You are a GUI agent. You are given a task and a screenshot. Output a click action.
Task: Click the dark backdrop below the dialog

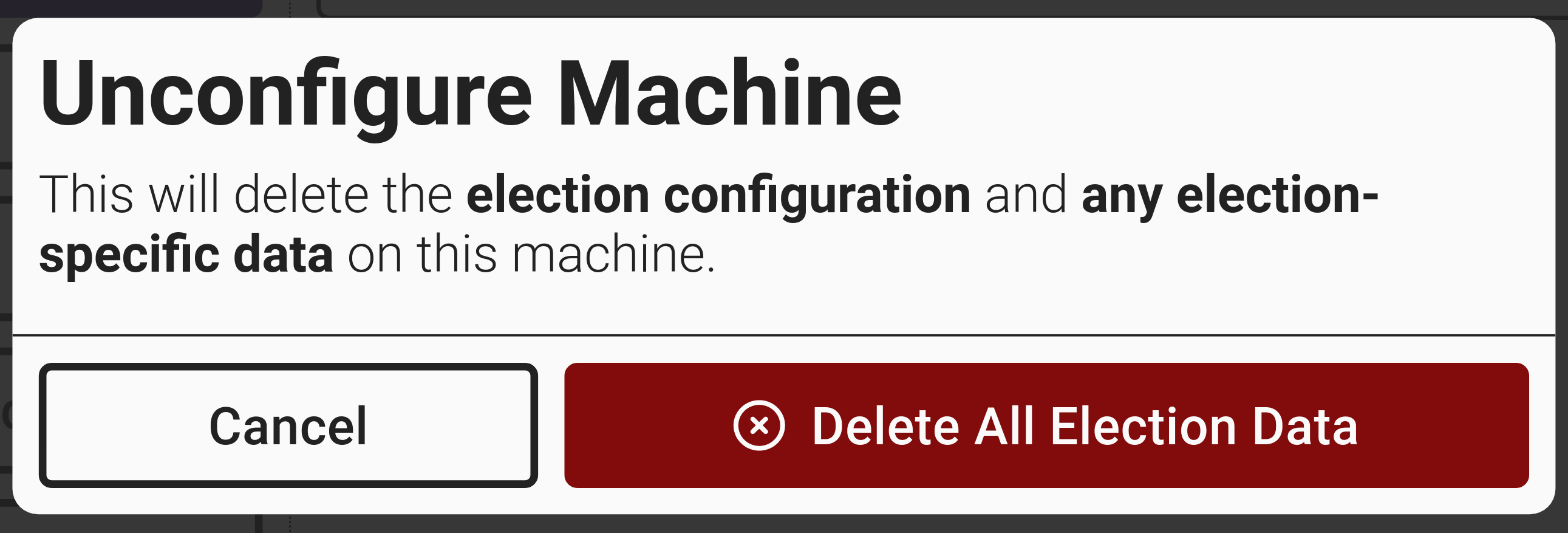(784, 525)
